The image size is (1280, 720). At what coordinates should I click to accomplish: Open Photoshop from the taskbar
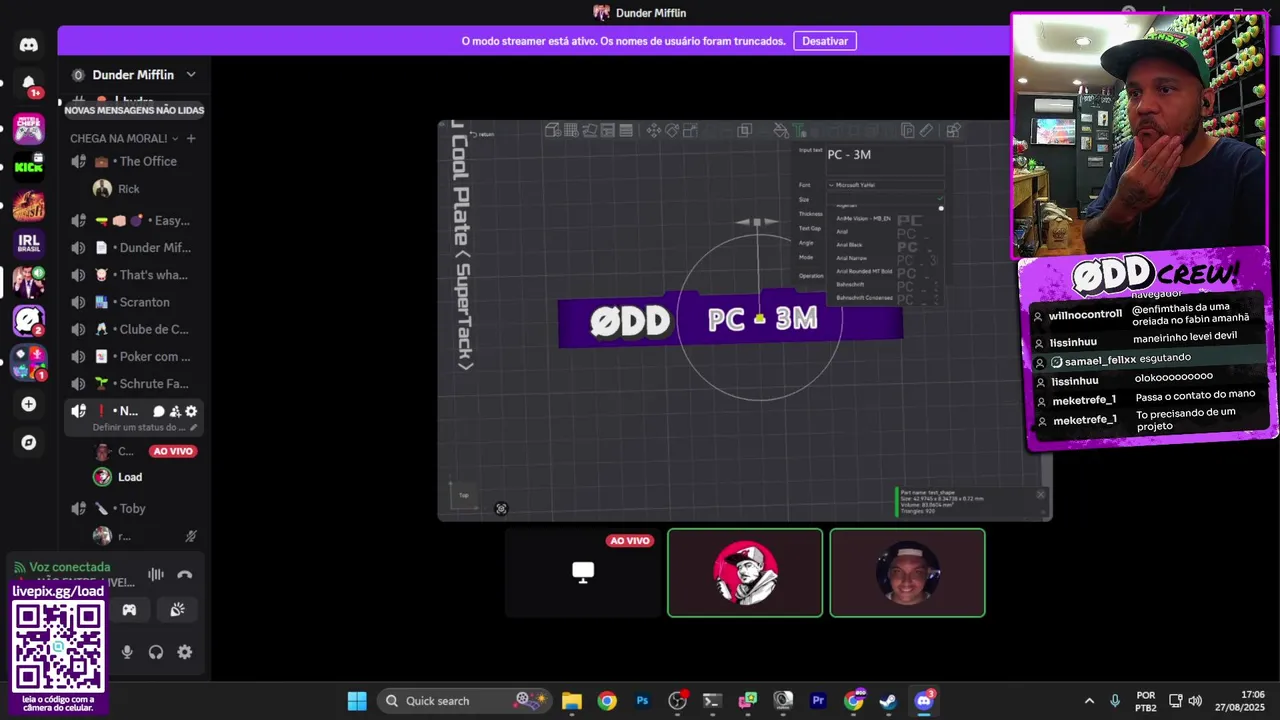[x=643, y=701]
